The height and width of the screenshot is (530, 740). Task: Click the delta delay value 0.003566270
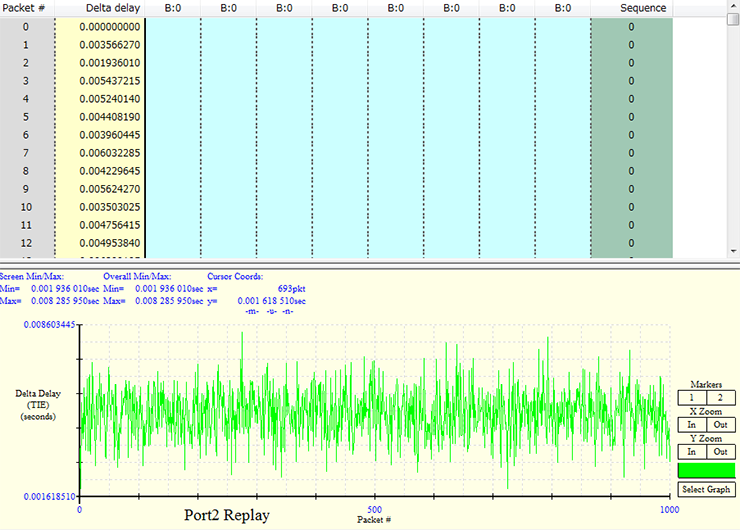109,45
